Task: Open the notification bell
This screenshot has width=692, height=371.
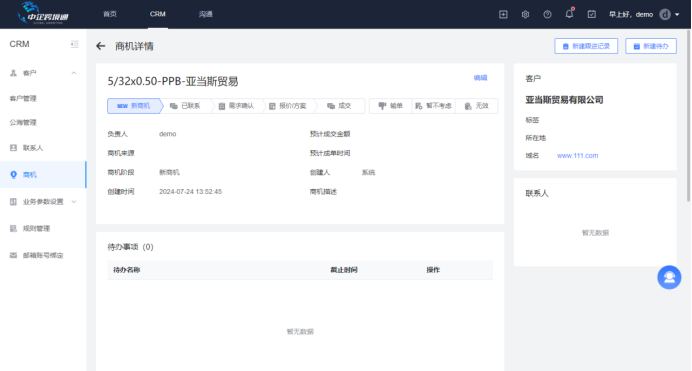Action: pos(569,14)
